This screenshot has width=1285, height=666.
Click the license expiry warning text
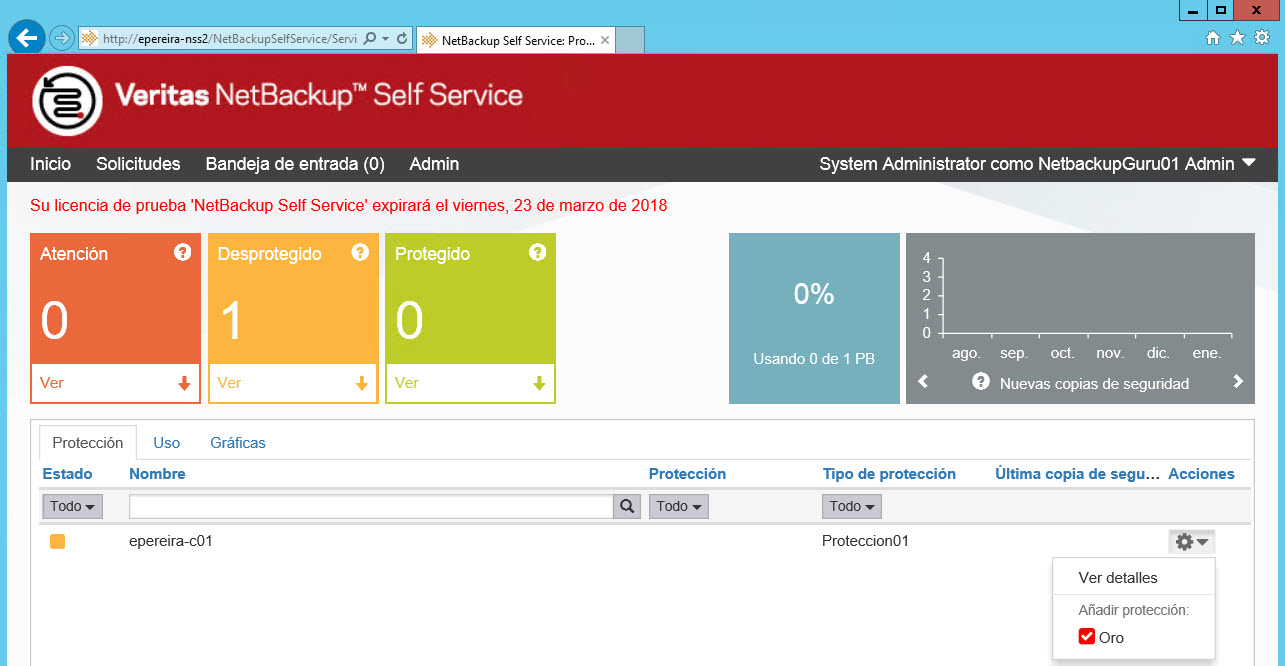pos(349,206)
